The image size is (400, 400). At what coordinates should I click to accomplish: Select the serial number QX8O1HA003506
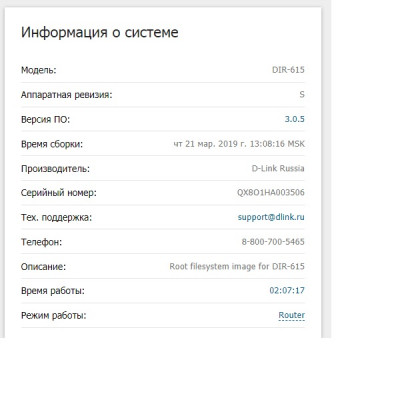tap(271, 192)
